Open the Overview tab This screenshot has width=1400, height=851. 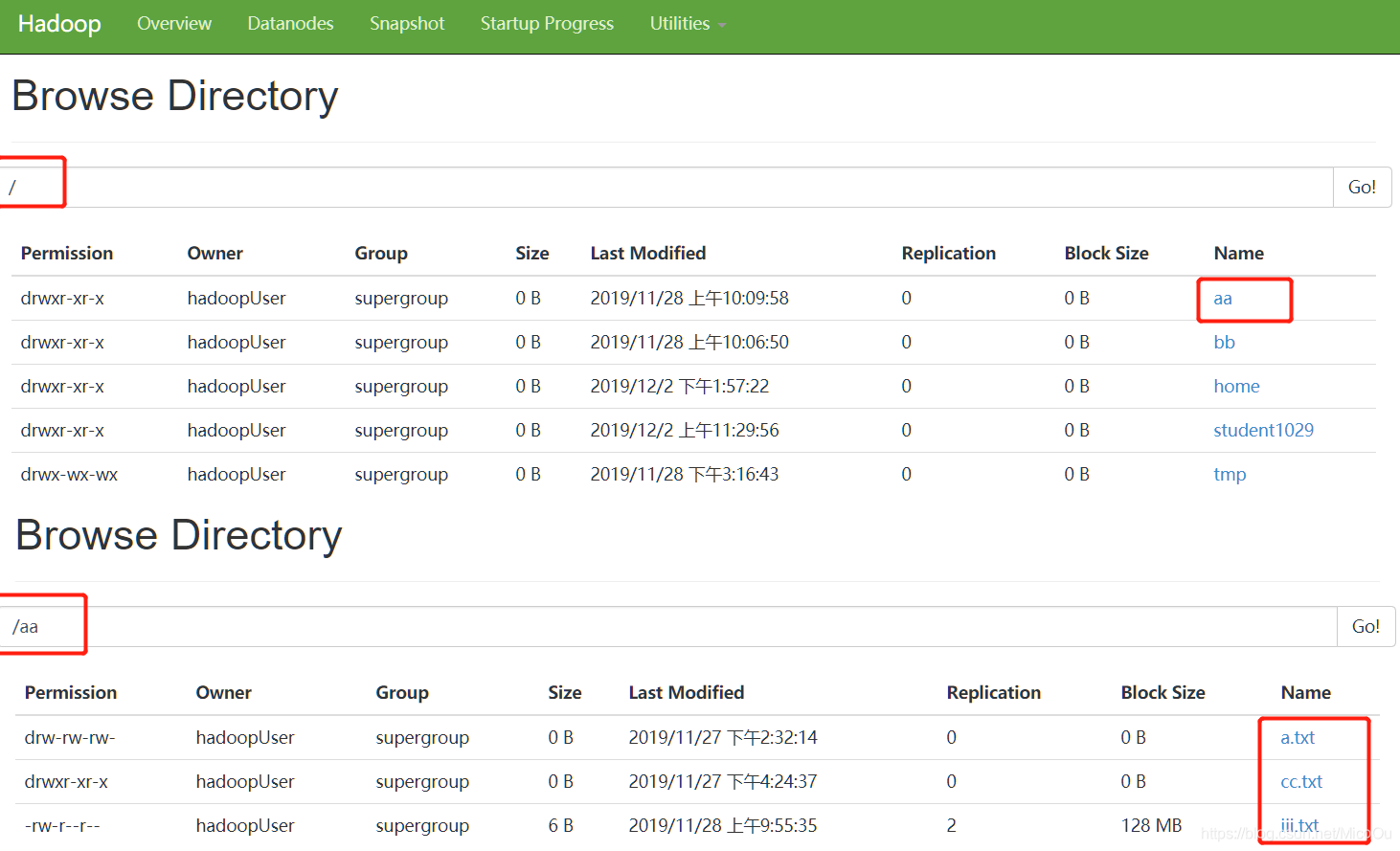click(174, 24)
